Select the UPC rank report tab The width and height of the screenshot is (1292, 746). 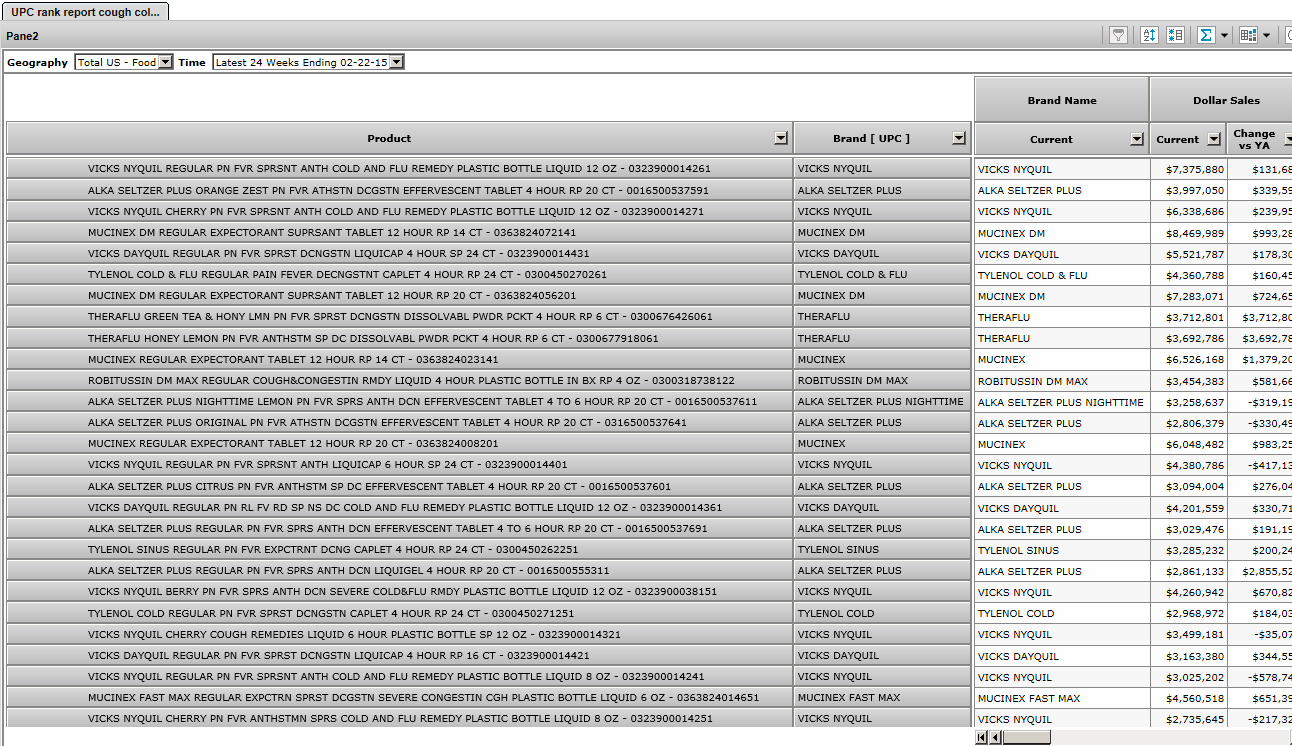click(x=85, y=12)
